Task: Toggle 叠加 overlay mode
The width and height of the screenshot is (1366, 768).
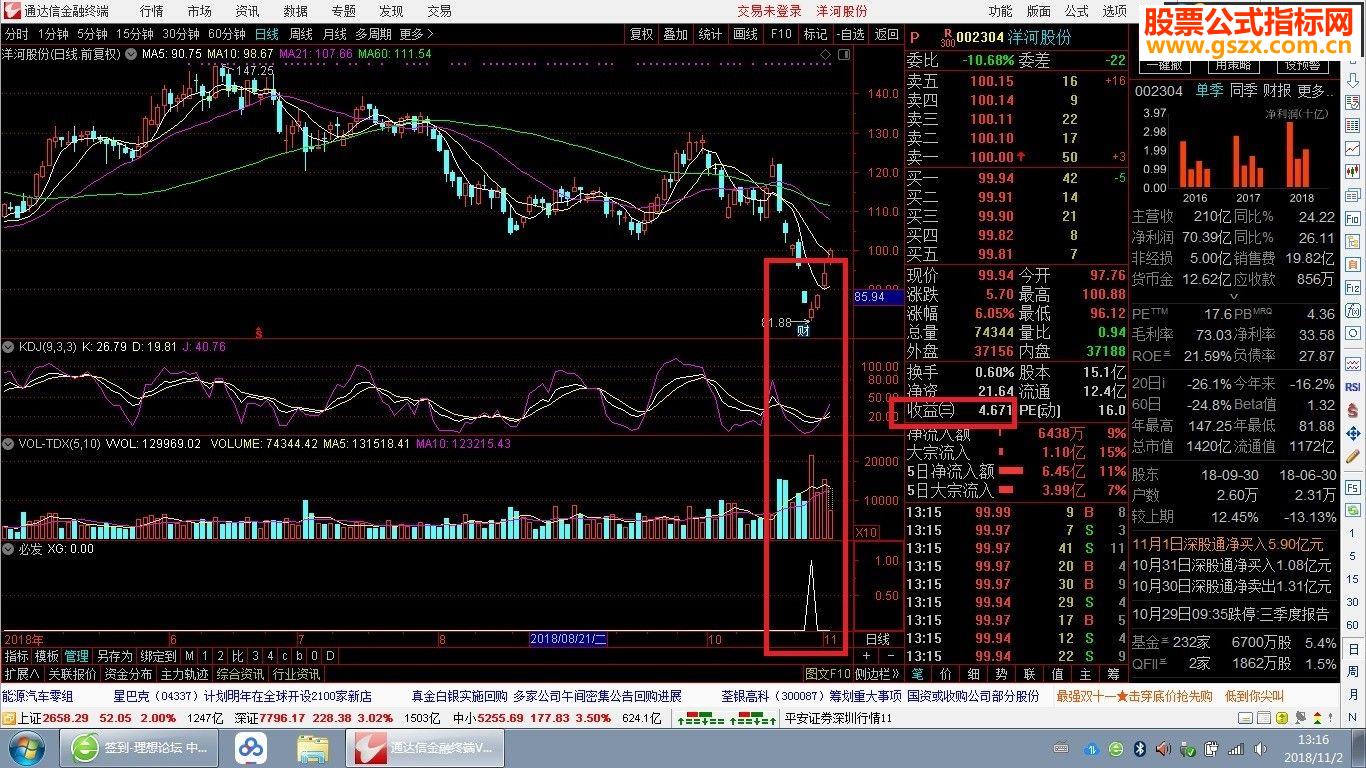Action: 675,34
